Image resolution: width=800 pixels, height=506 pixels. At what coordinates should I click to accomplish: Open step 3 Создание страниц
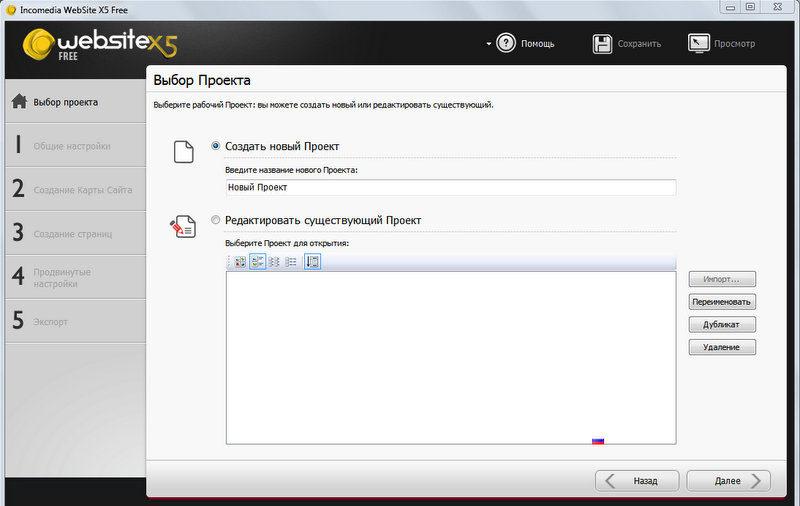[x=76, y=233]
